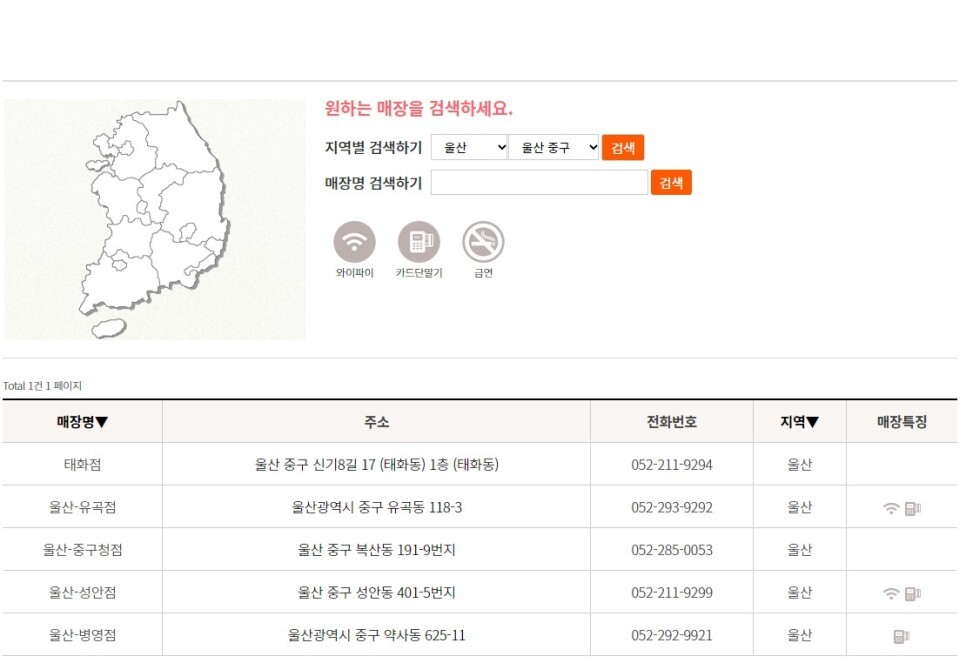966x663 pixels.
Task: Click address 울산광역시 중구 유곡동 118-3
Action: (376, 507)
